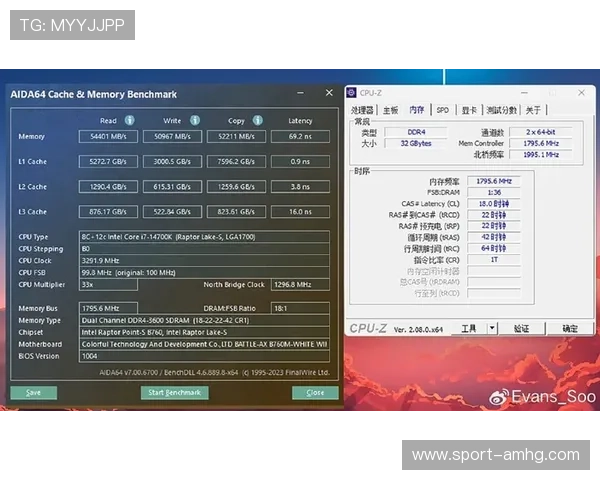Open the SPD tab
600x480 pixels.
(443, 110)
